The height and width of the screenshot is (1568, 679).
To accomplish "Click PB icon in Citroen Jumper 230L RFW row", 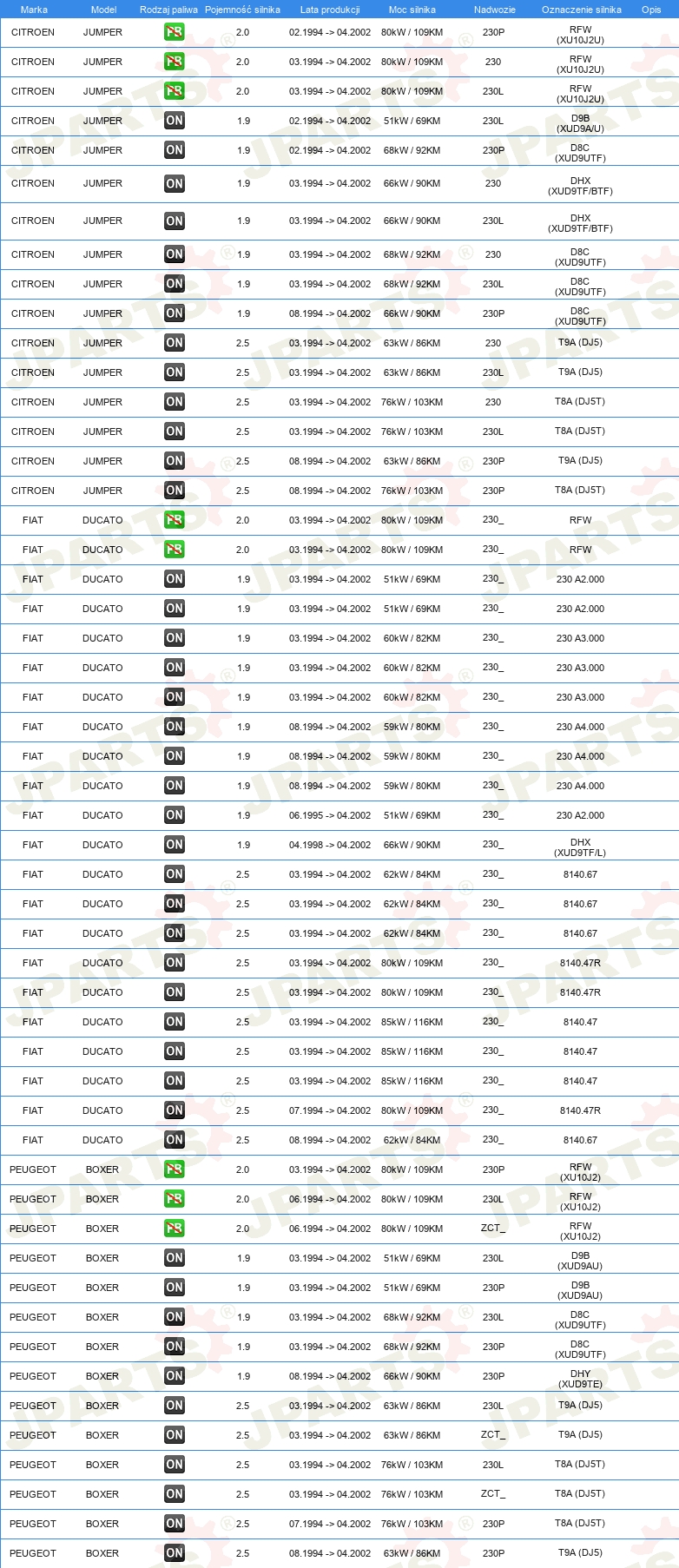I will pyautogui.click(x=174, y=91).
